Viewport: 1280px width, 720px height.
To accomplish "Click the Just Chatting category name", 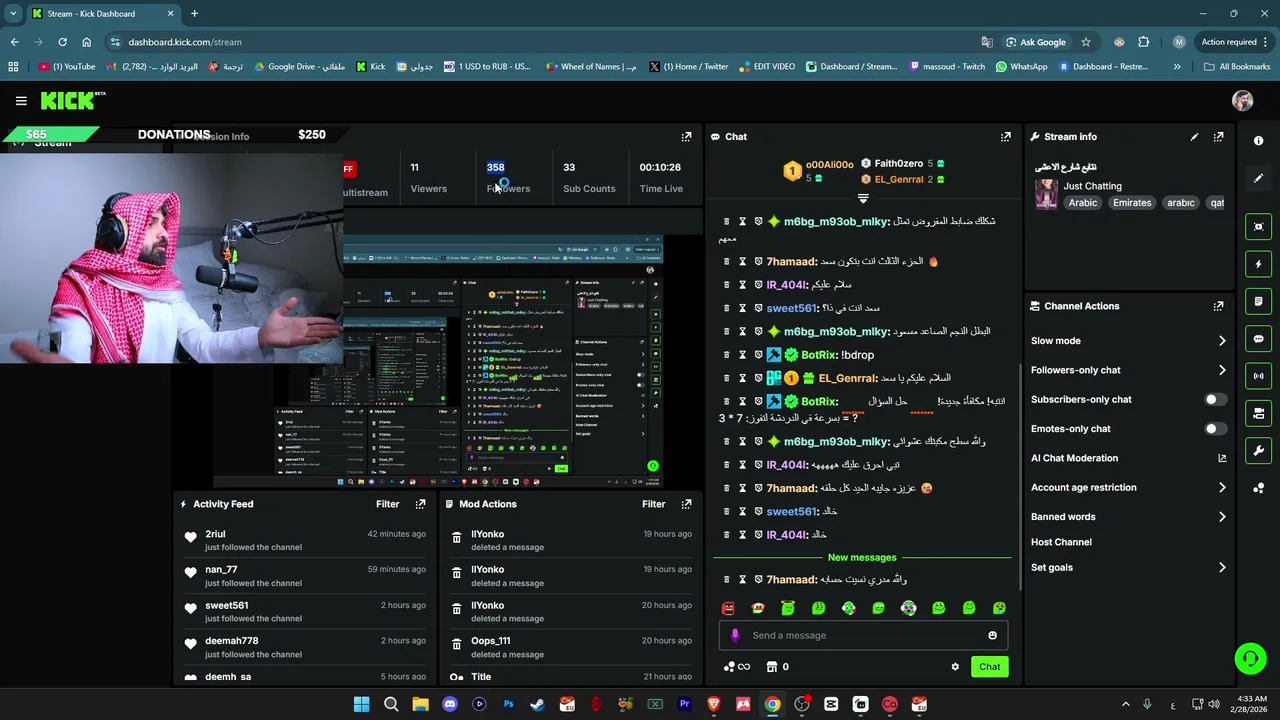I will point(1092,186).
